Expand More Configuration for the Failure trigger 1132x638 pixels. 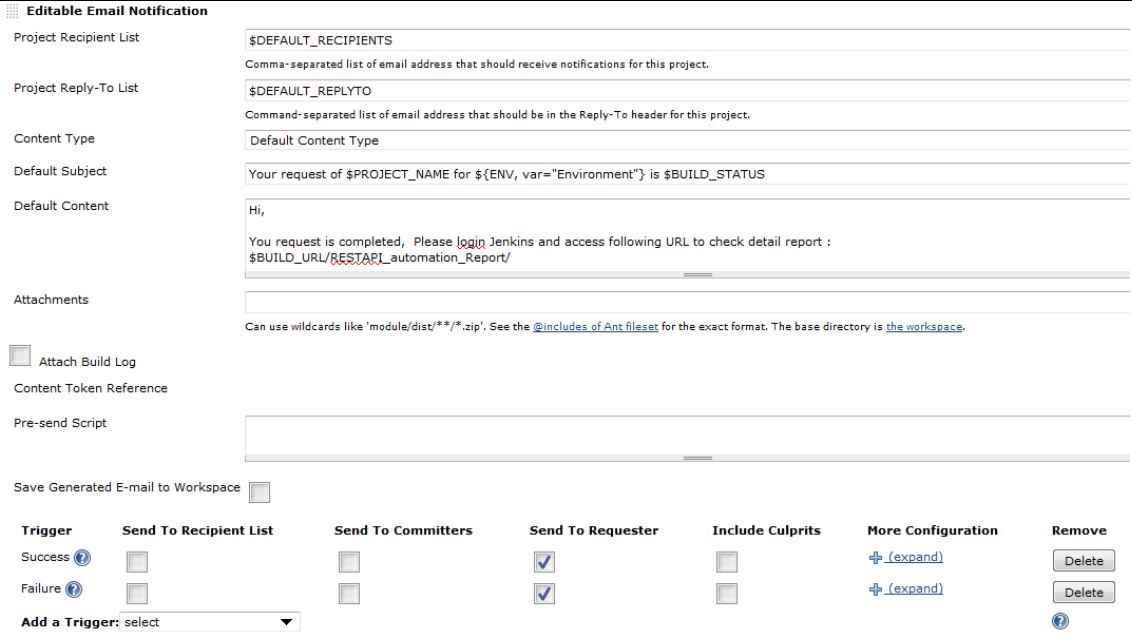tap(914, 589)
